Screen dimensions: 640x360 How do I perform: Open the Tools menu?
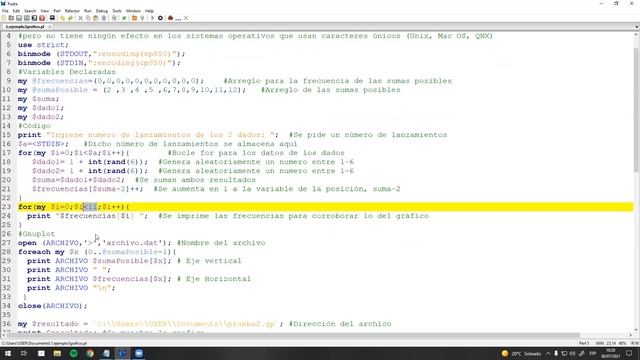tap(117, 11)
